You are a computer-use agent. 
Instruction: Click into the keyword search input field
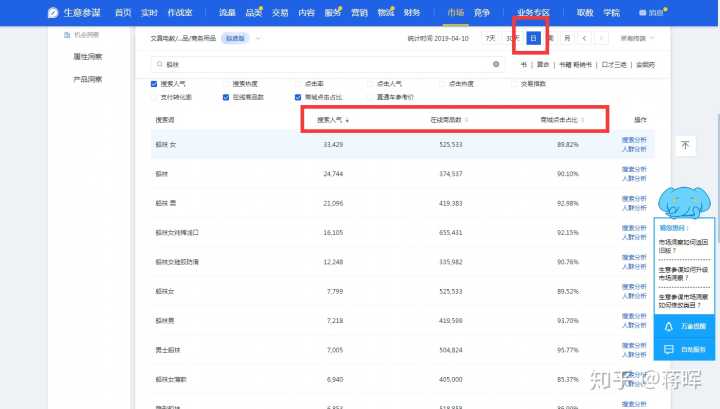click(x=320, y=63)
